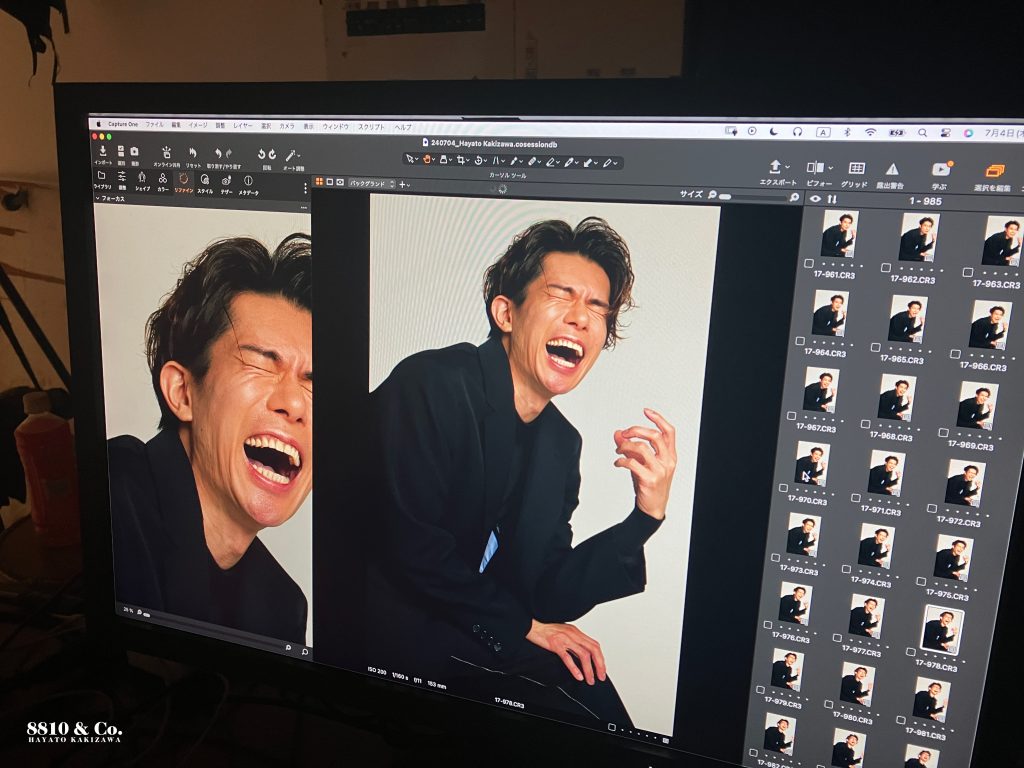Select the crop tool

point(461,159)
